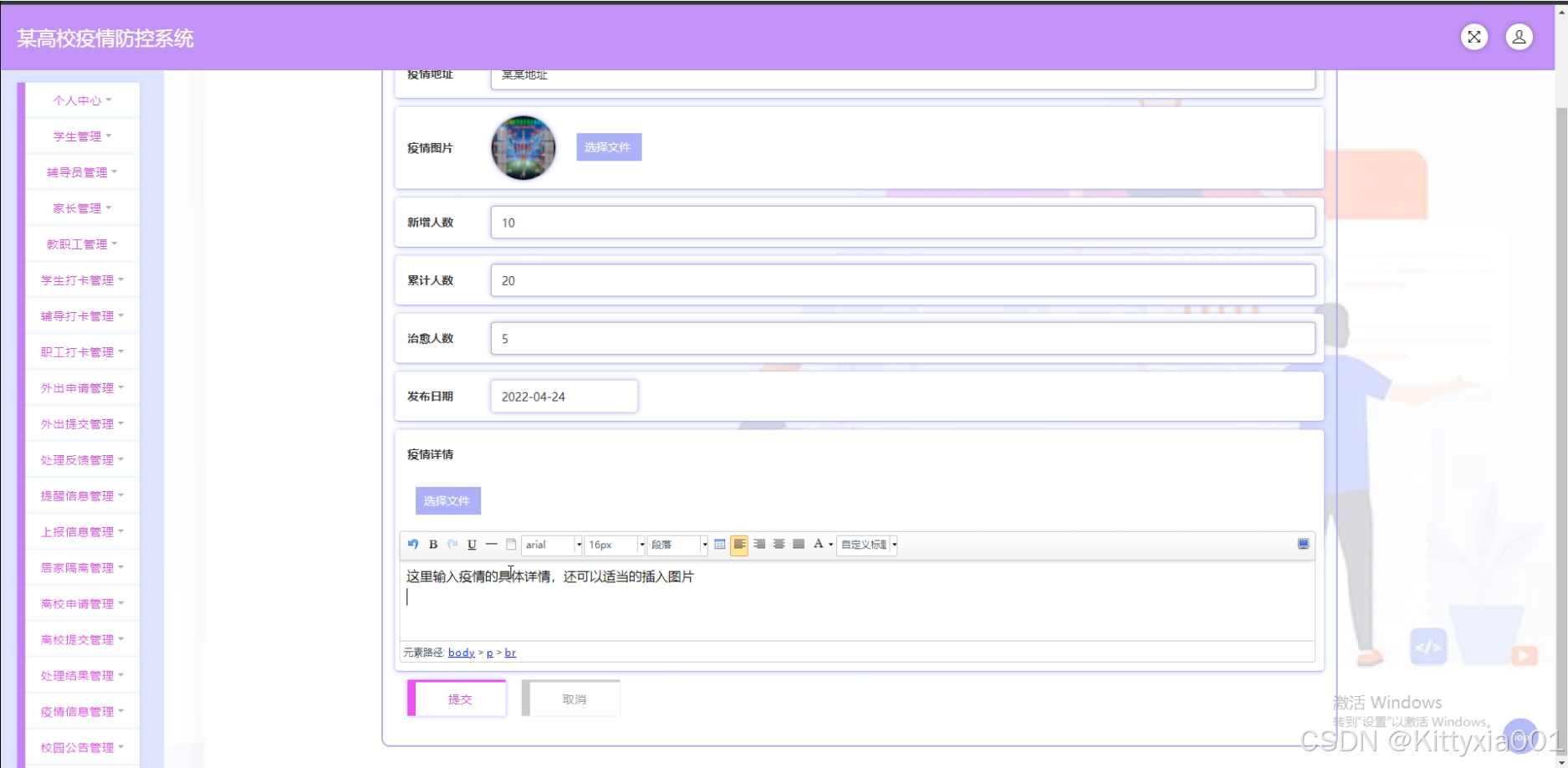Click the insert table icon
This screenshot has height=768, width=1568.
click(x=720, y=545)
